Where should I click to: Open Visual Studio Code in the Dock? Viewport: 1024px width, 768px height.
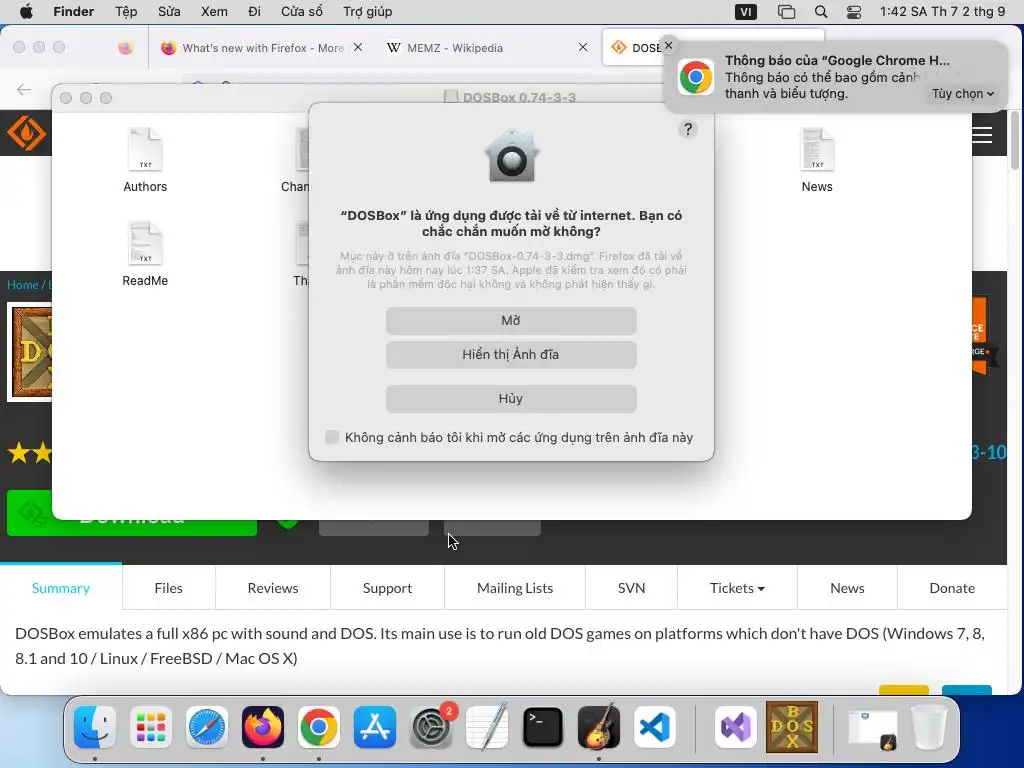(x=655, y=727)
